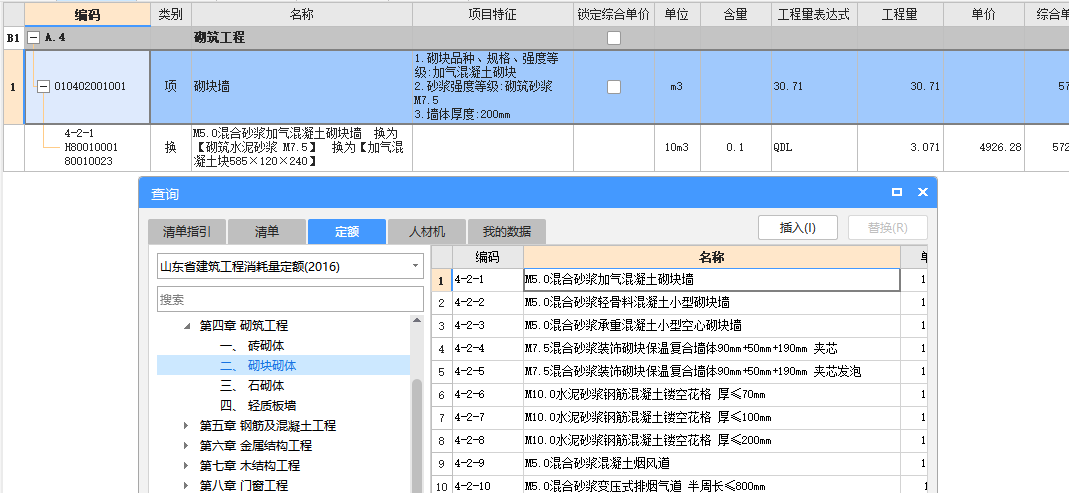Open the 我的数据 tab

pos(507,232)
